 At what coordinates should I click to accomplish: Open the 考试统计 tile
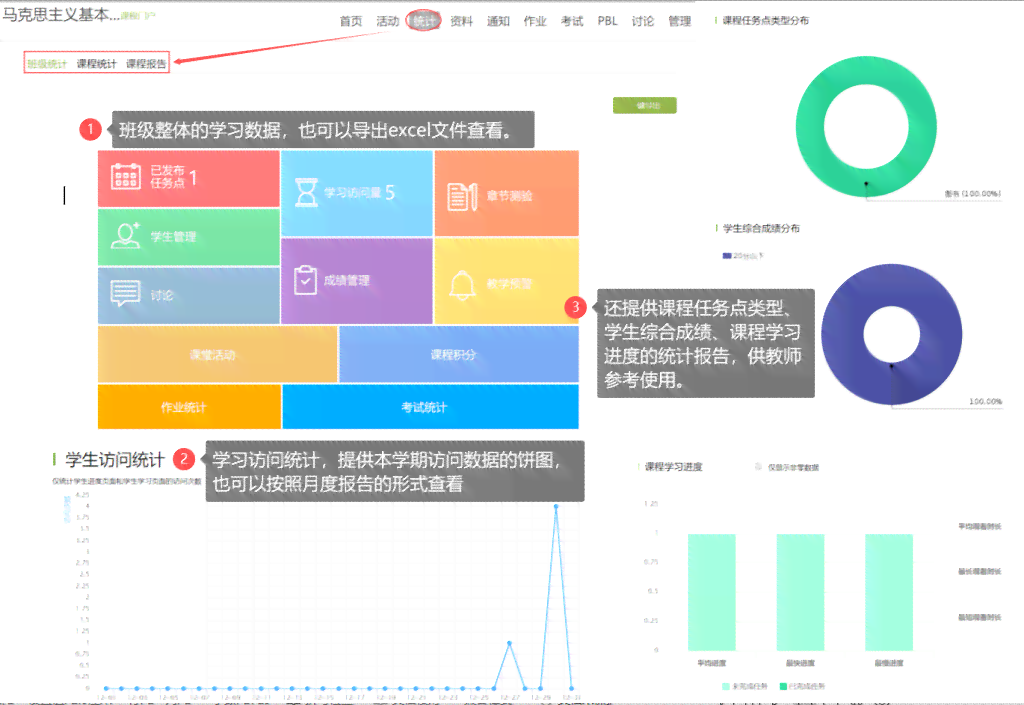click(430, 407)
